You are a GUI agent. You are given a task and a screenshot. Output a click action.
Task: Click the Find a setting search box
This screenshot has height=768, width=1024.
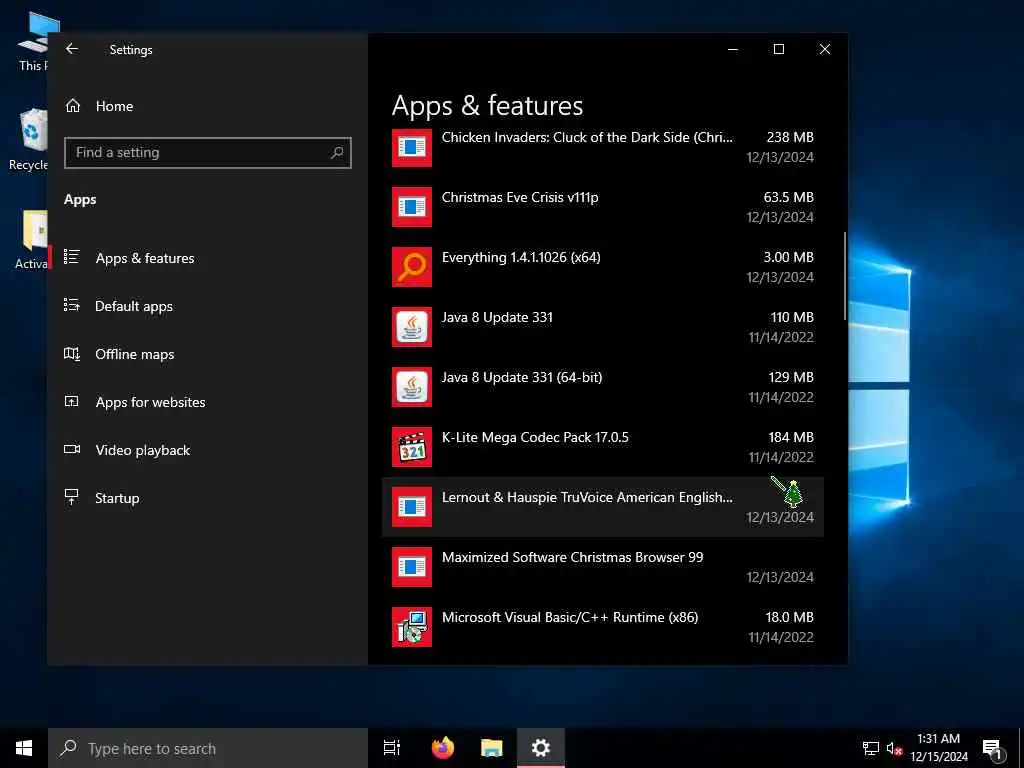(x=208, y=152)
